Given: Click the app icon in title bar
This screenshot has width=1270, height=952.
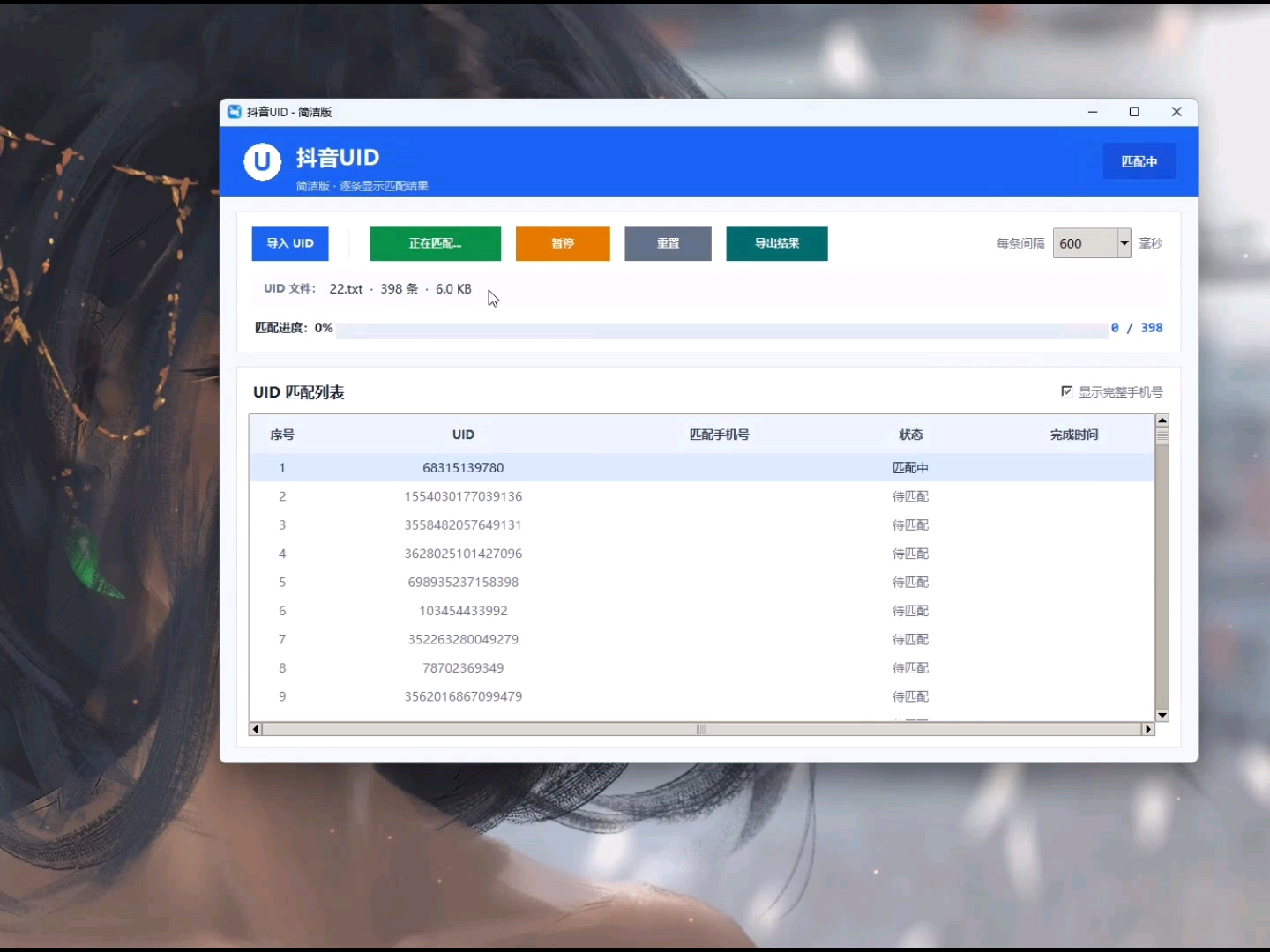Looking at the screenshot, I should click(235, 112).
